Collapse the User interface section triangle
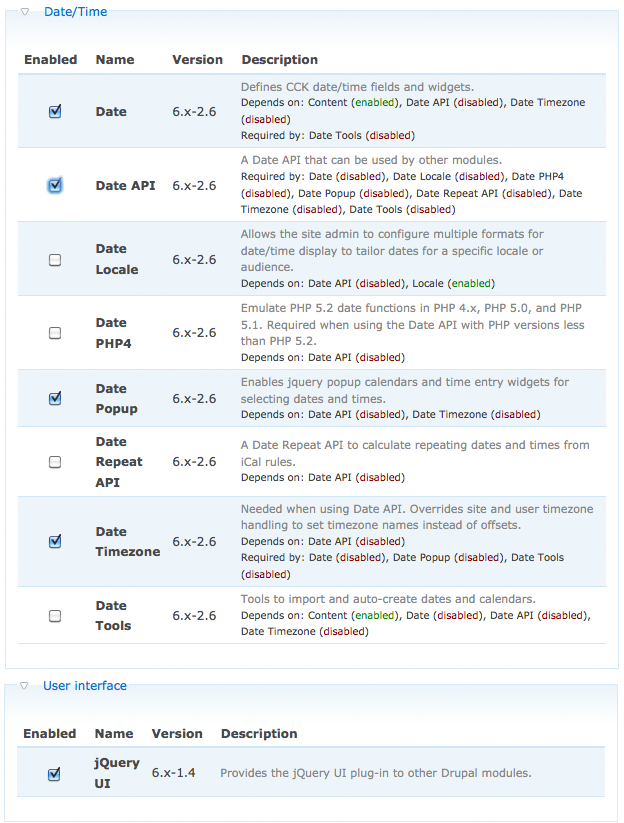Viewport: 624px width, 823px height. [x=25, y=686]
